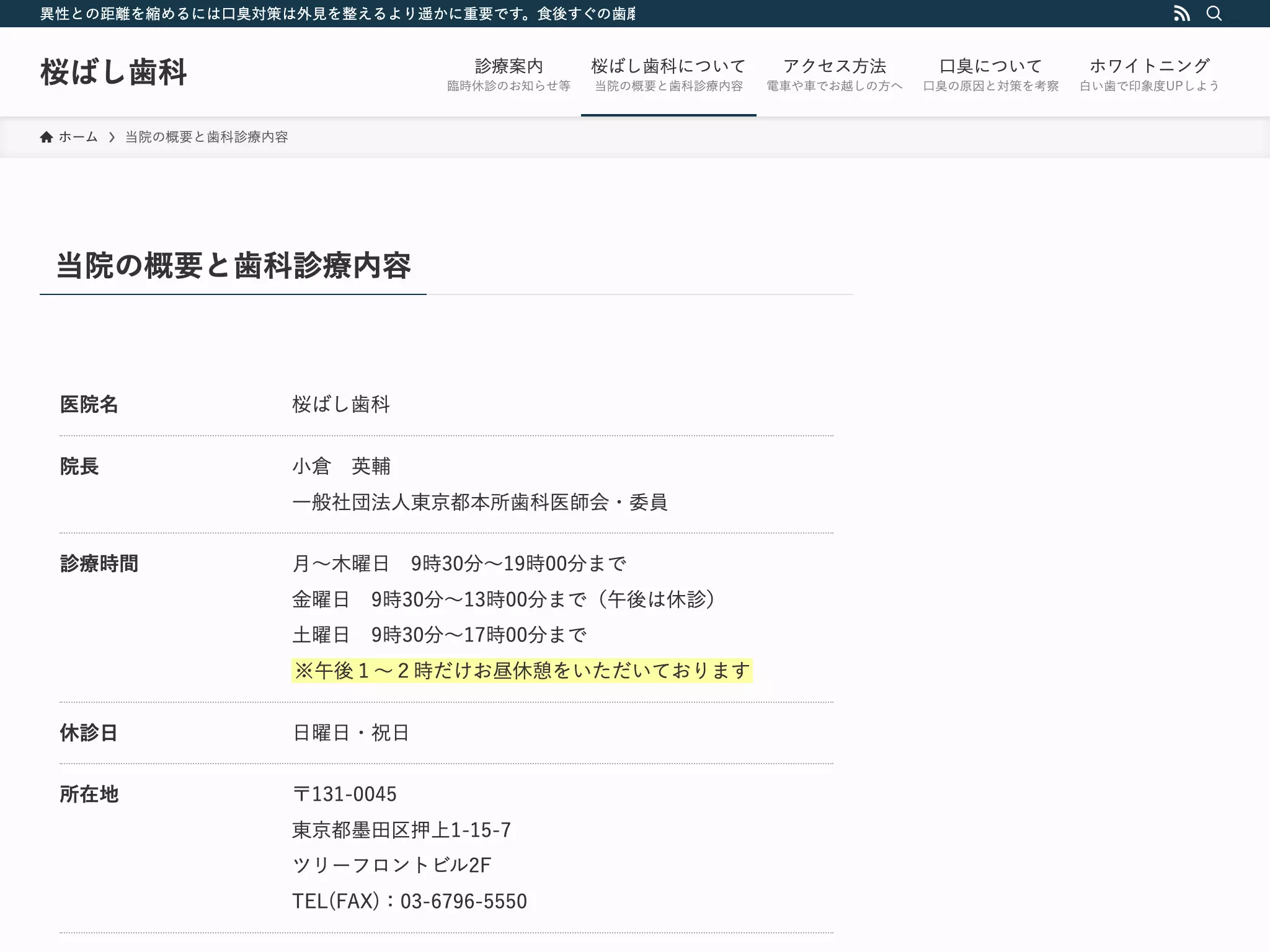This screenshot has width=1270, height=952.
Task: Click the page heading 当院の概要と歯科診療内容
Action: coord(233,266)
